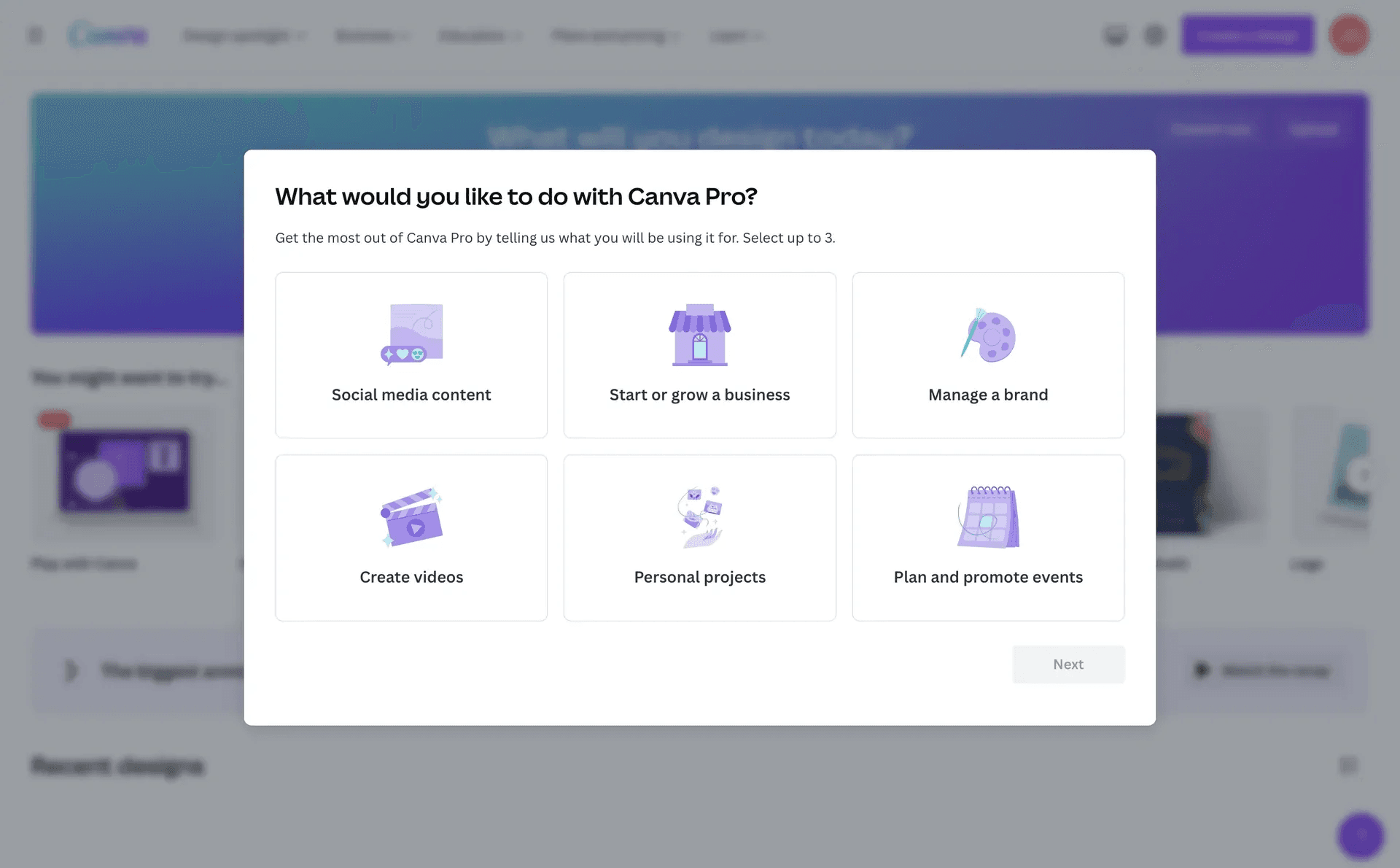Click the Next button
The width and height of the screenshot is (1400, 868).
coord(1068,664)
